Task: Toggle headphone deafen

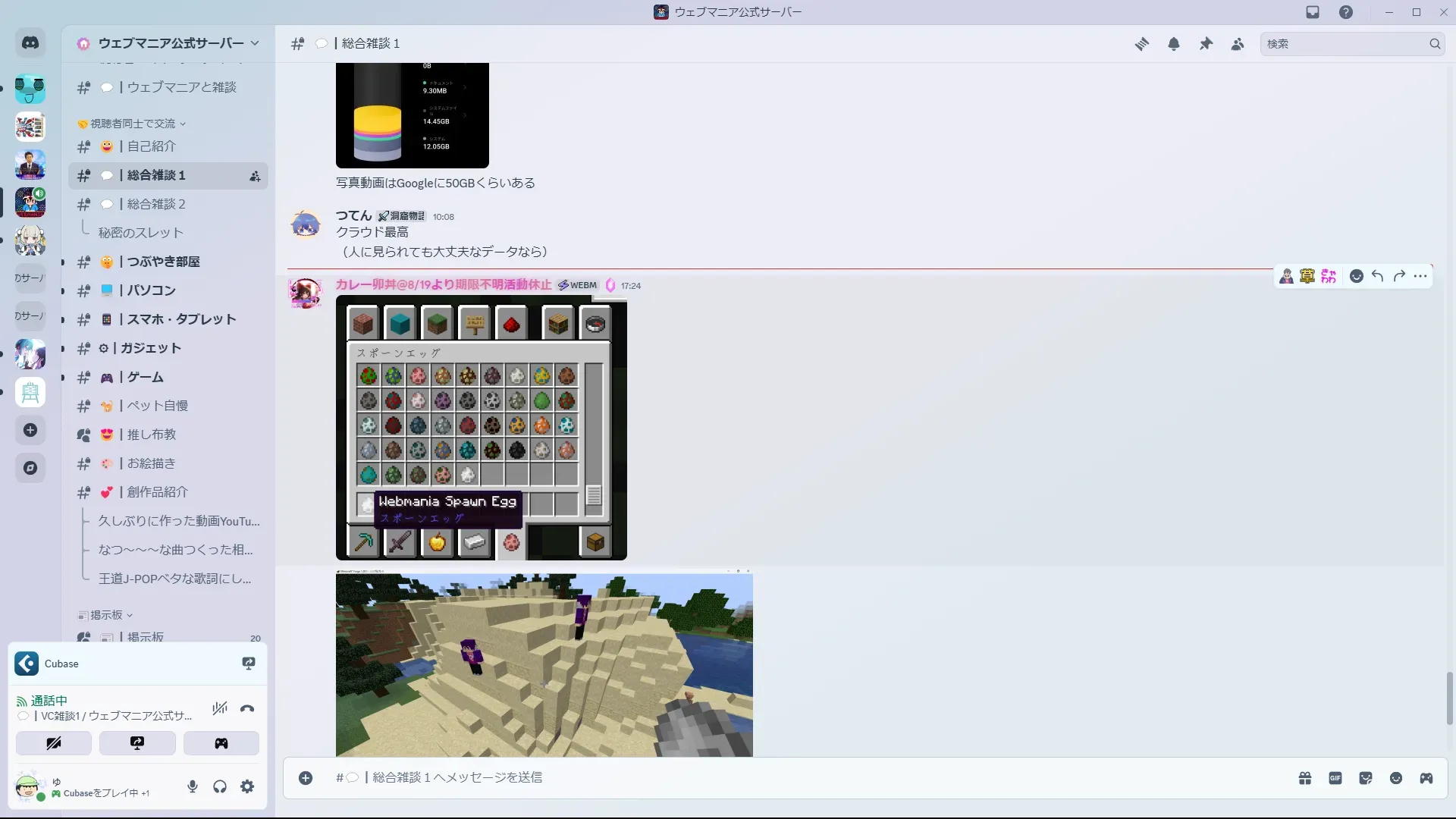Action: pyautogui.click(x=220, y=787)
